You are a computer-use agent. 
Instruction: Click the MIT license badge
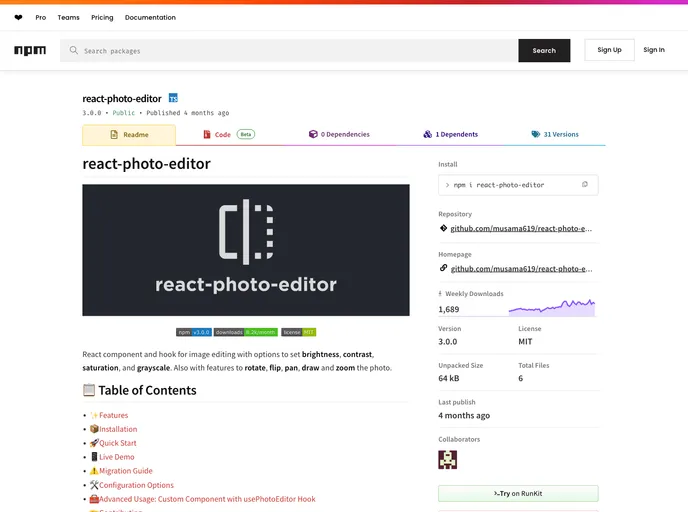(298, 332)
